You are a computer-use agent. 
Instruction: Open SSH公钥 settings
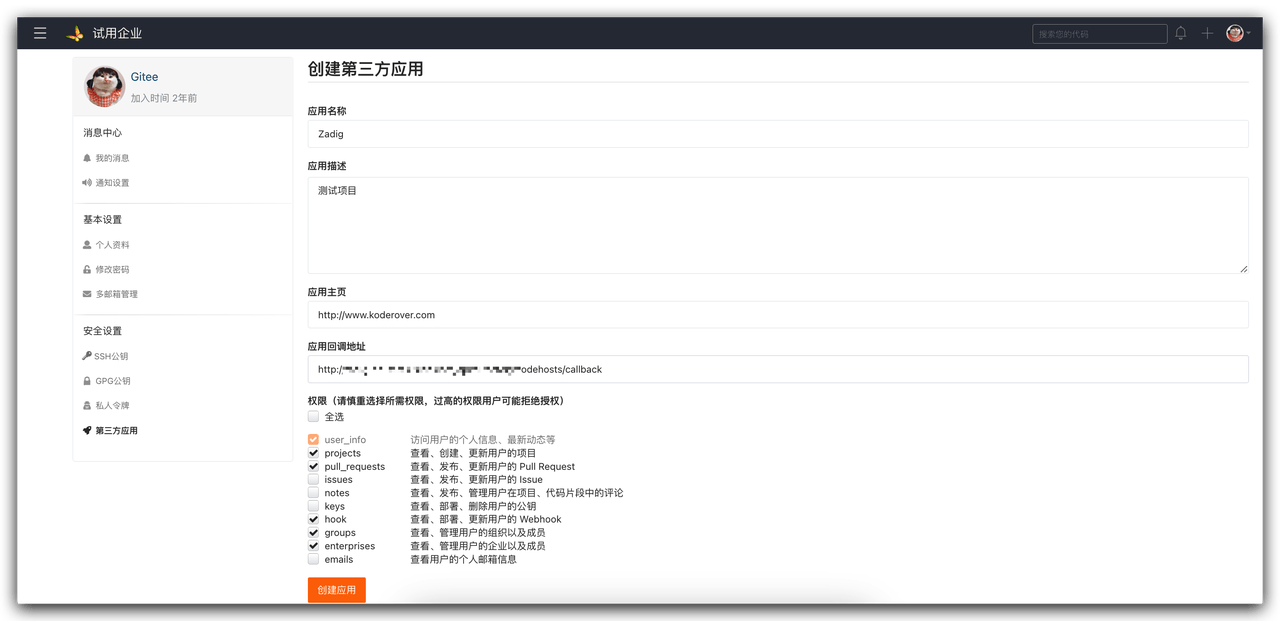click(x=111, y=356)
